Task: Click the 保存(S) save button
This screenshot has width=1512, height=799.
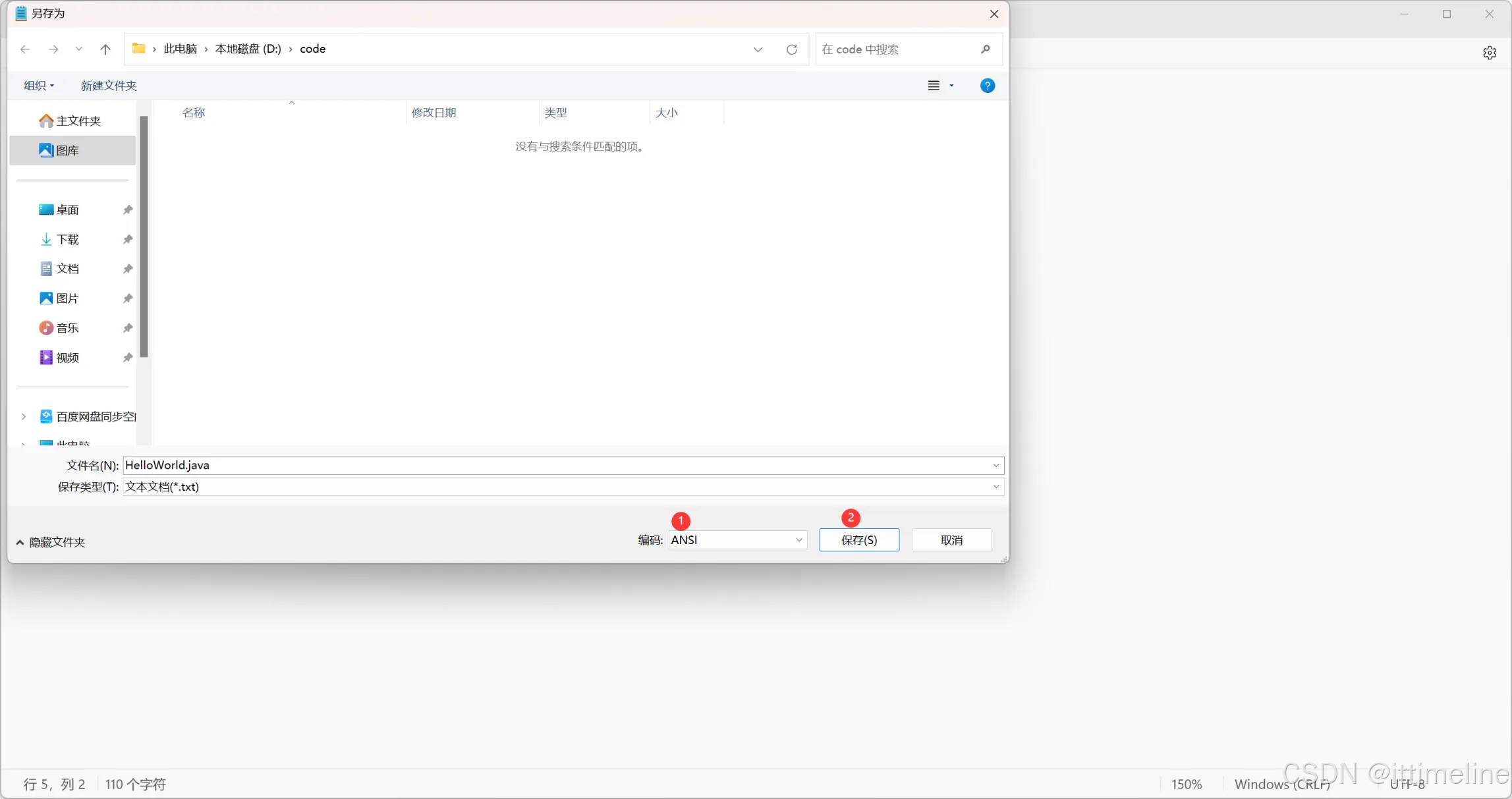Action: pos(858,540)
